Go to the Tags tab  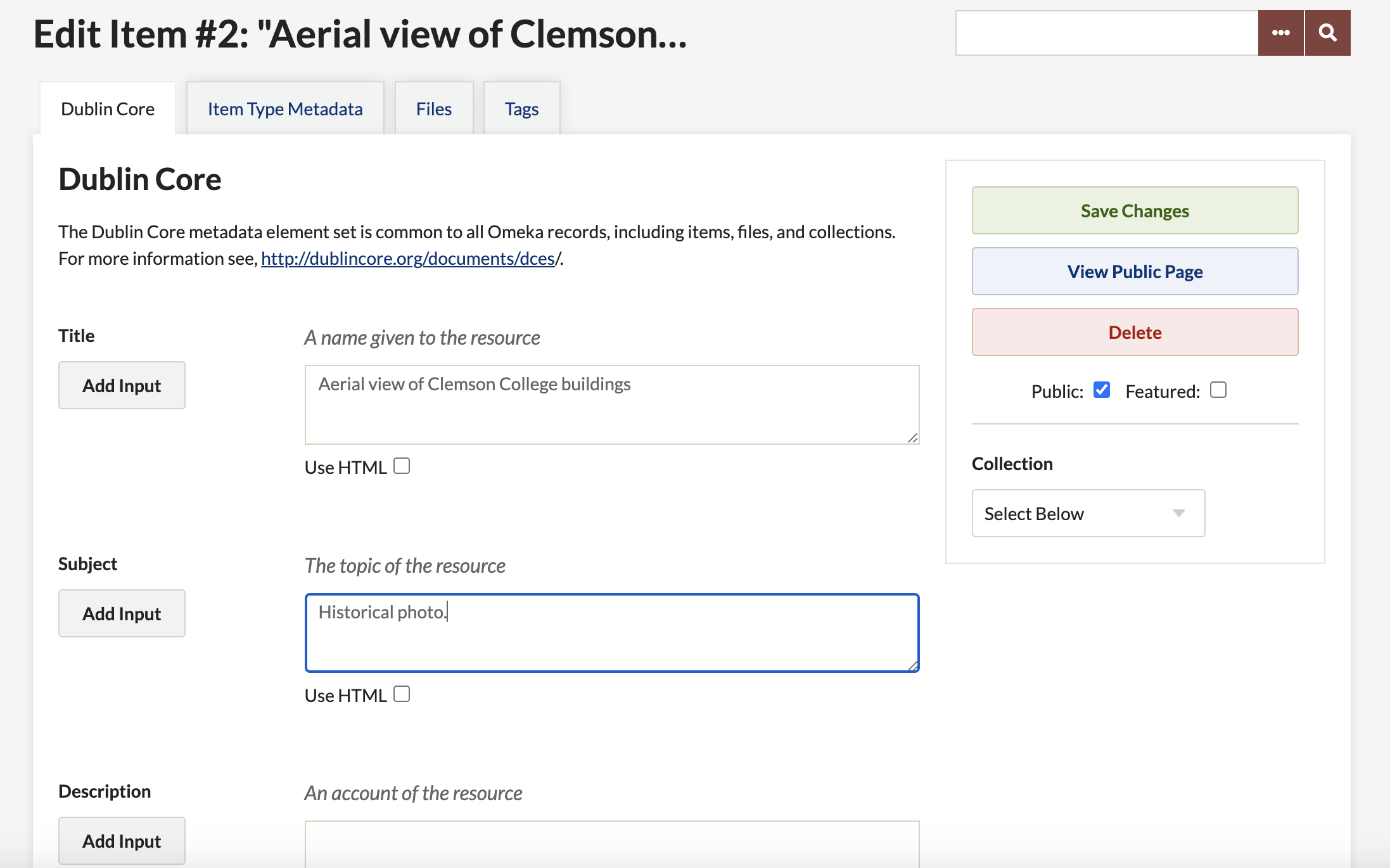point(521,109)
